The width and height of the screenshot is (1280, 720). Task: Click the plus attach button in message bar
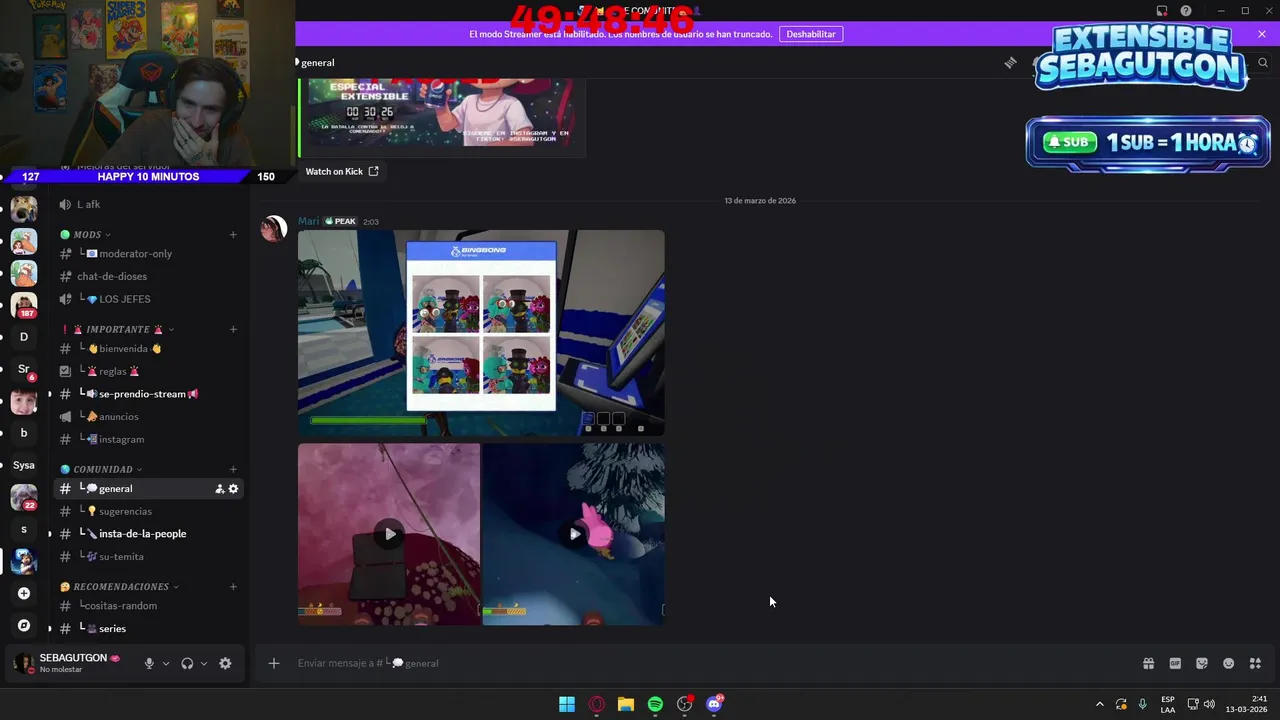click(273, 663)
